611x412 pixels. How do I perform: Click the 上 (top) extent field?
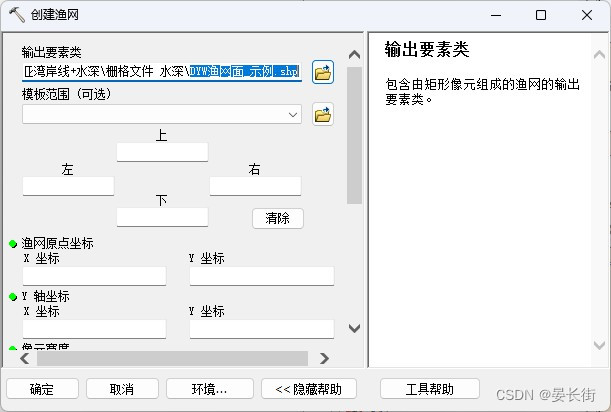pyautogui.click(x=162, y=152)
